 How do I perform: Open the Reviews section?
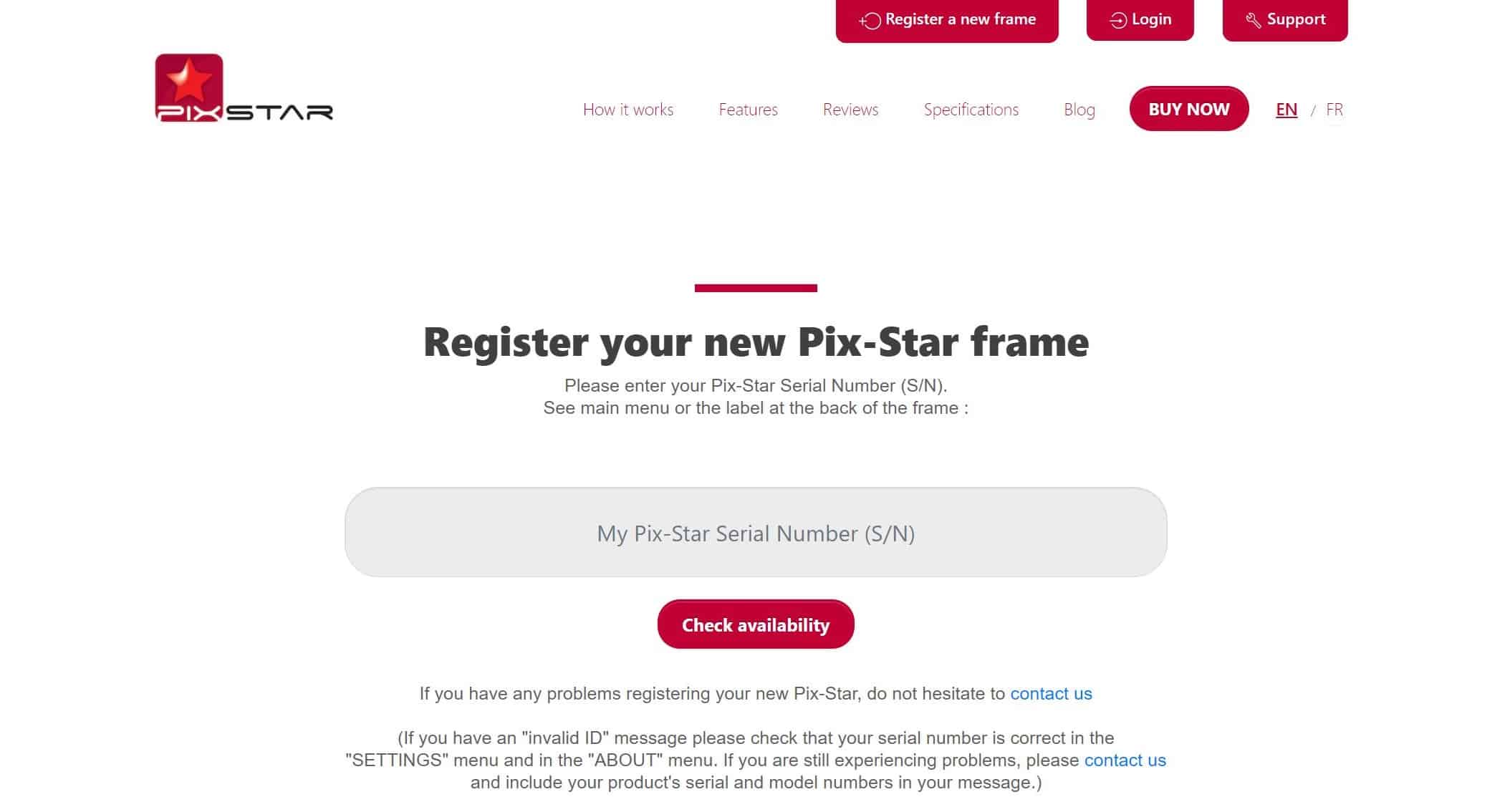pos(851,109)
